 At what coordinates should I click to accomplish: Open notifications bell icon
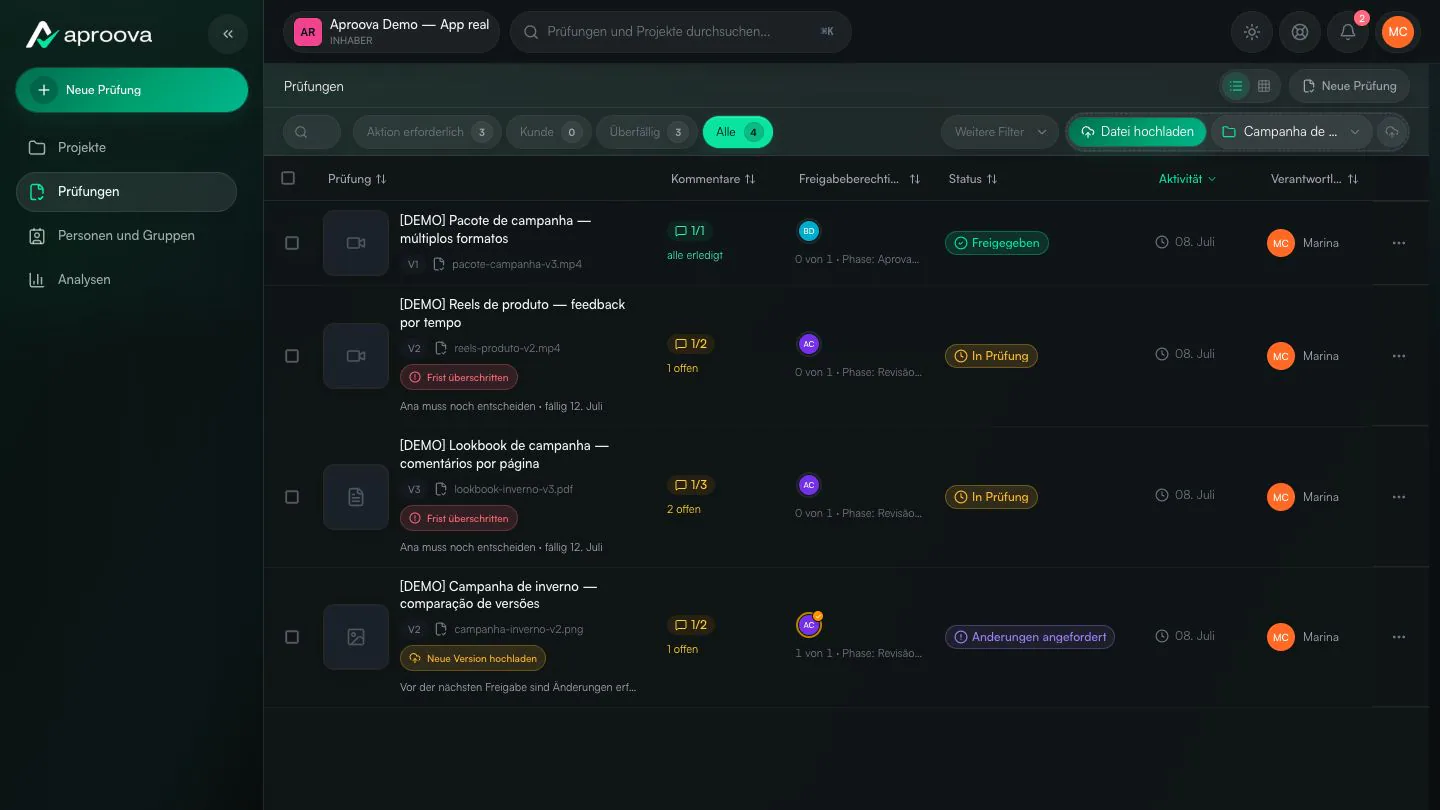(x=1347, y=32)
